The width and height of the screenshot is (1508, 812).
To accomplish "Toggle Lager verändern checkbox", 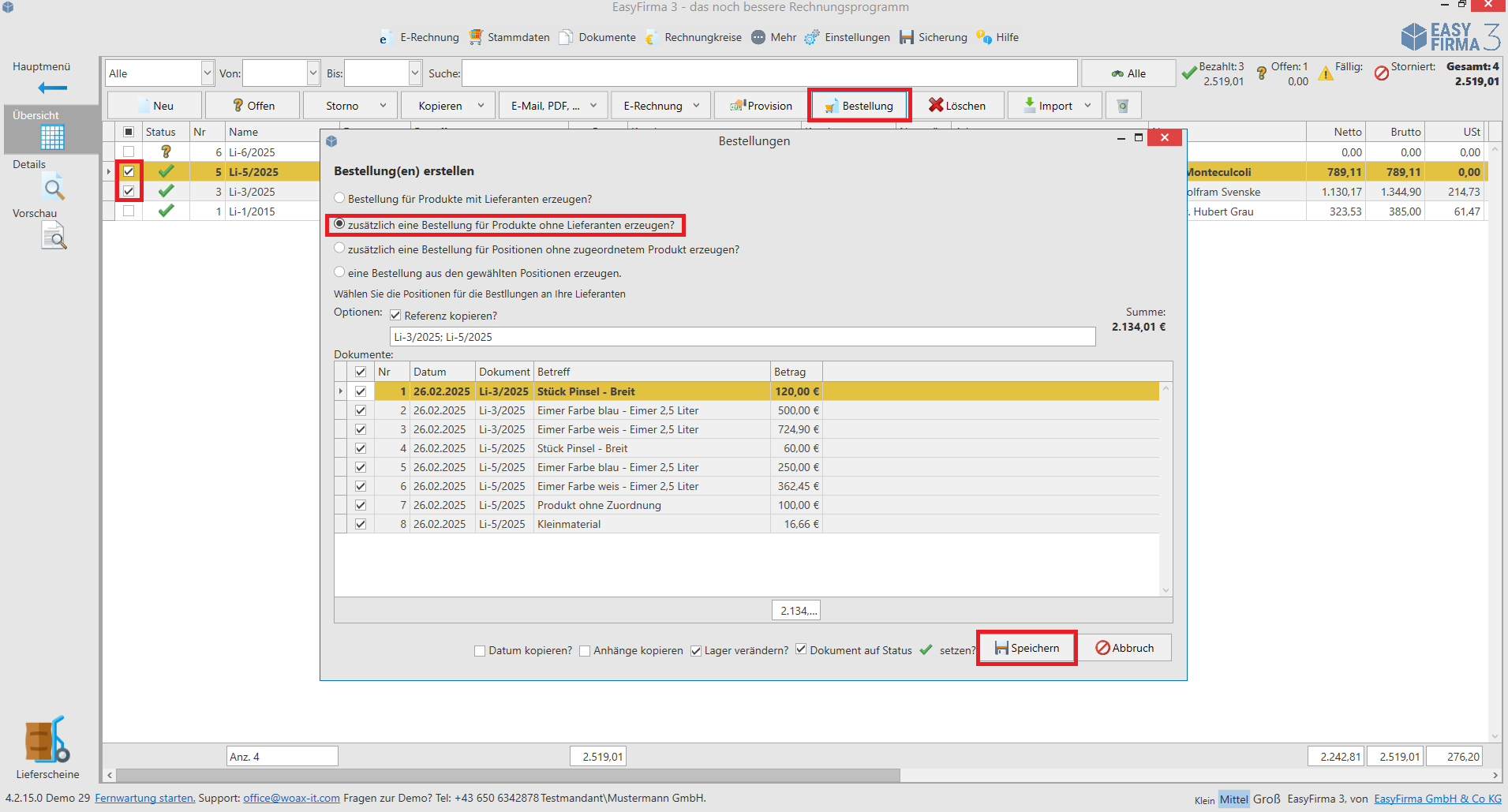I will pyautogui.click(x=696, y=650).
